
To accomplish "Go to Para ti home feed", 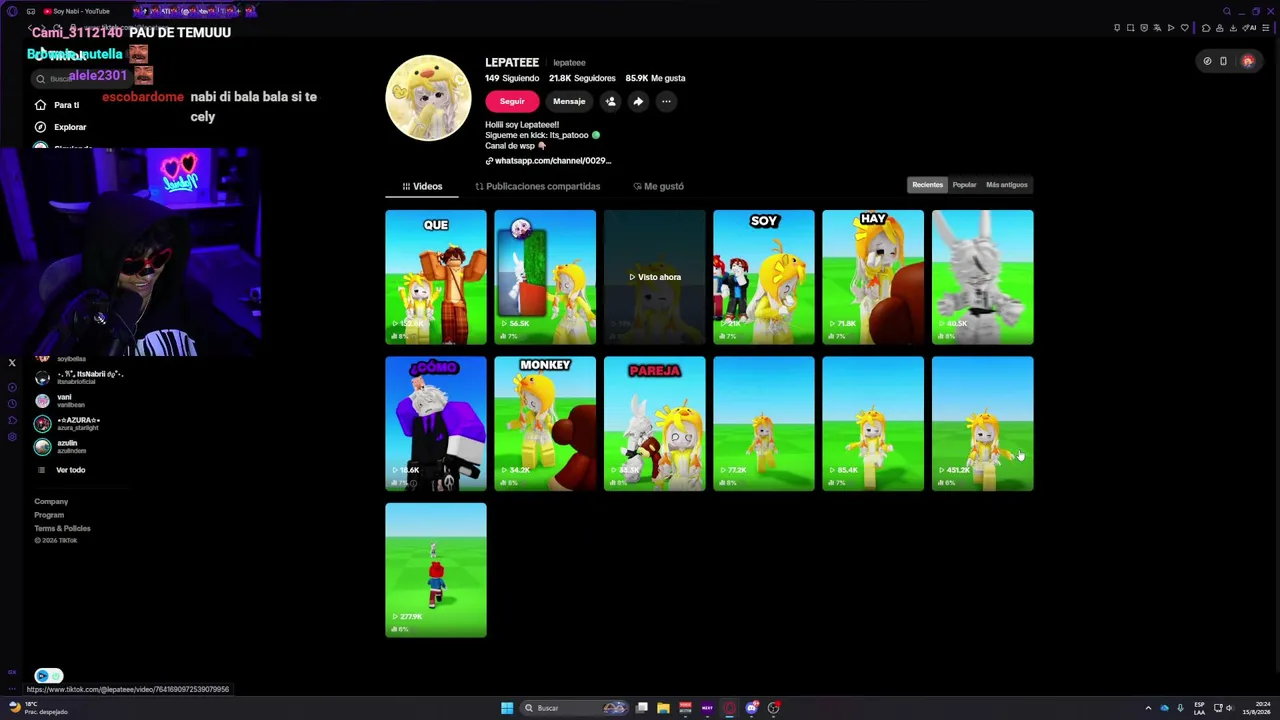I will pyautogui.click(x=58, y=105).
